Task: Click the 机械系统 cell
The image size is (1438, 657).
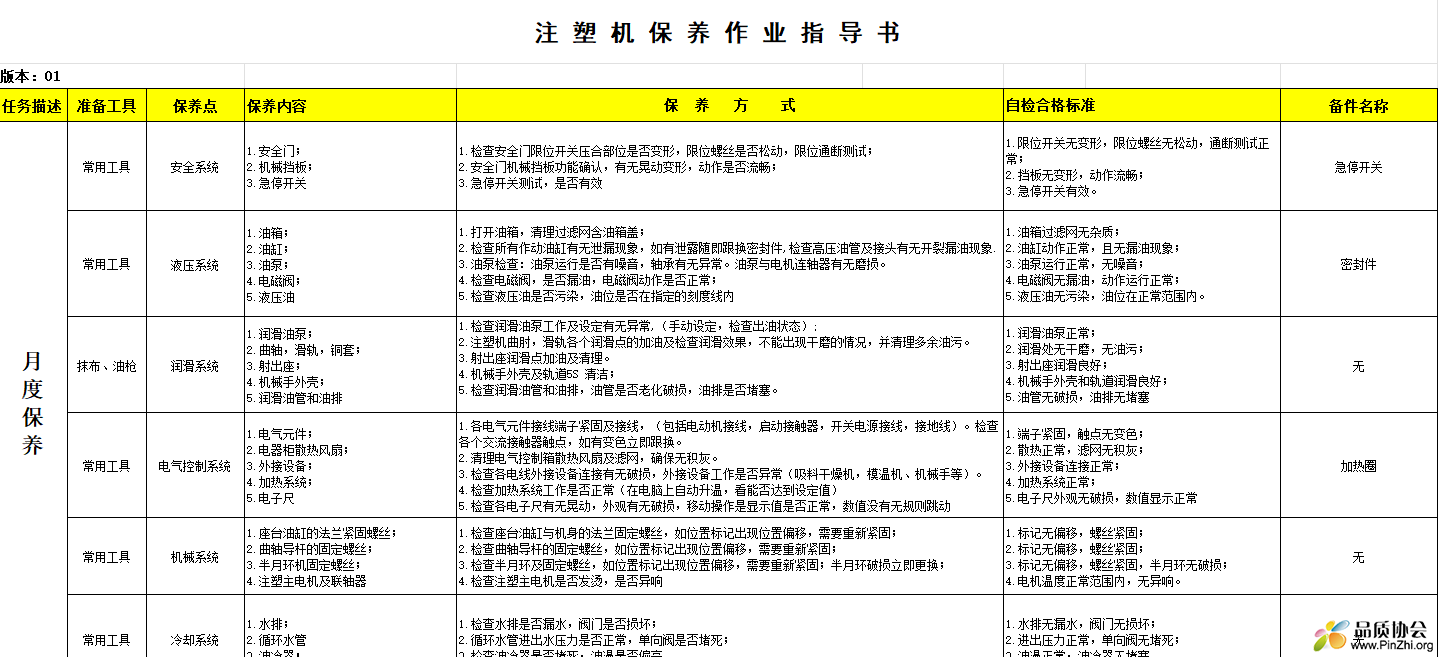Action: tap(195, 556)
